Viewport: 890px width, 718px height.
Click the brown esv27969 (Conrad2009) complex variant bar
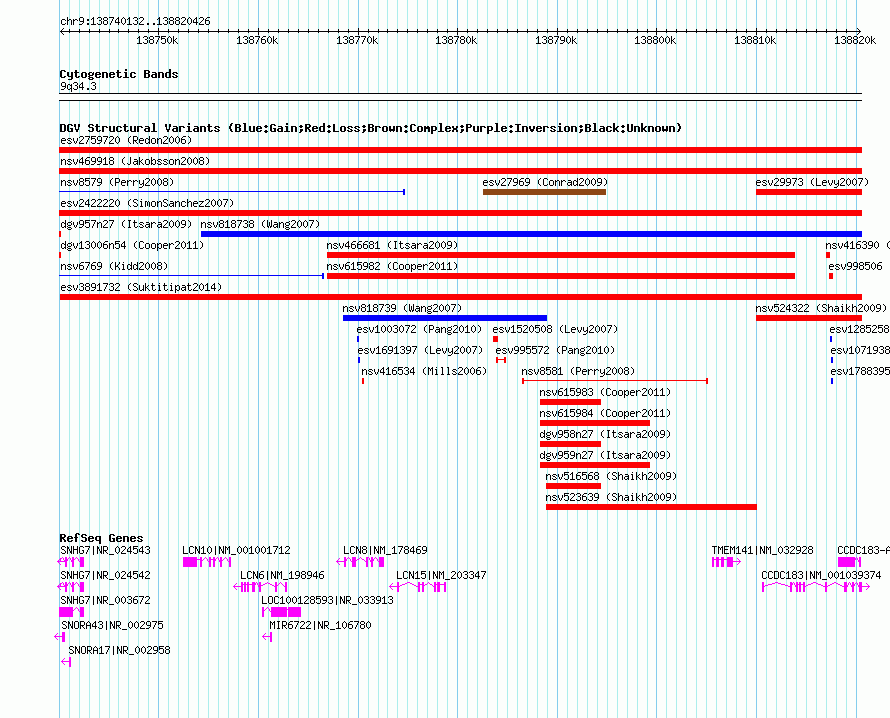click(544, 192)
